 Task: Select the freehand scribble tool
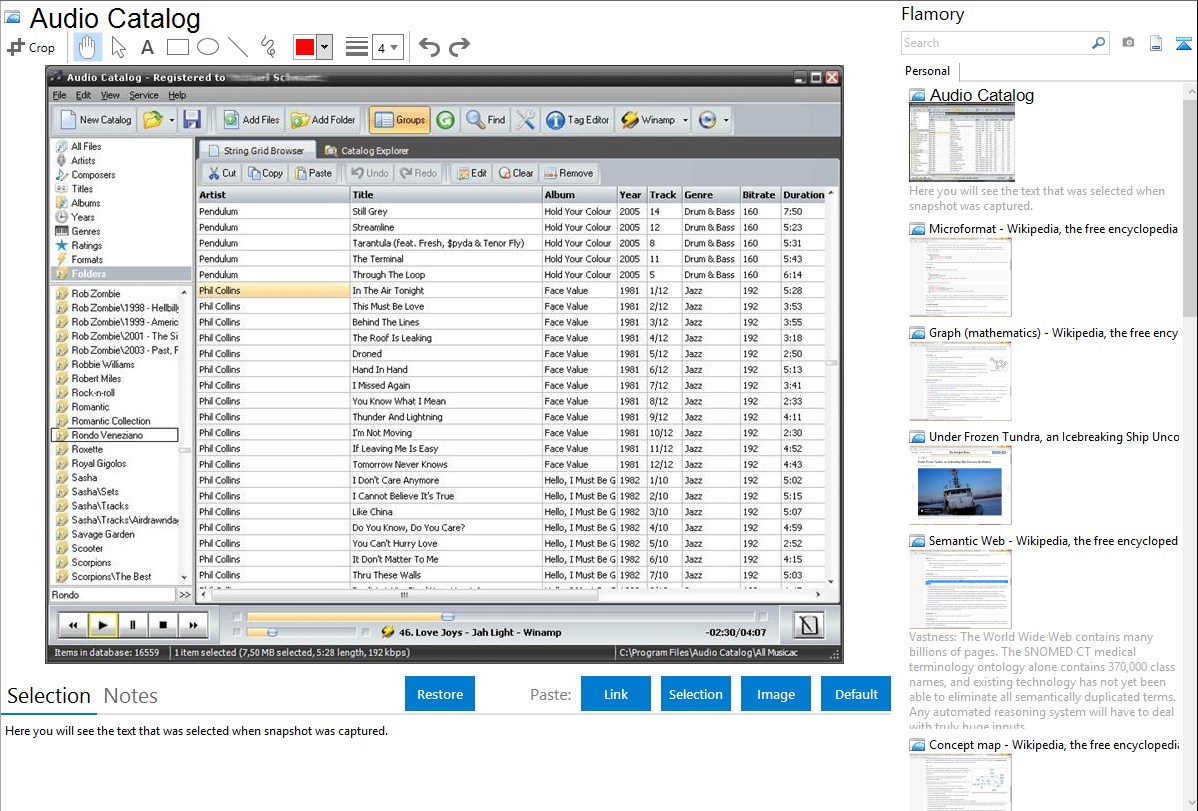tap(268, 47)
